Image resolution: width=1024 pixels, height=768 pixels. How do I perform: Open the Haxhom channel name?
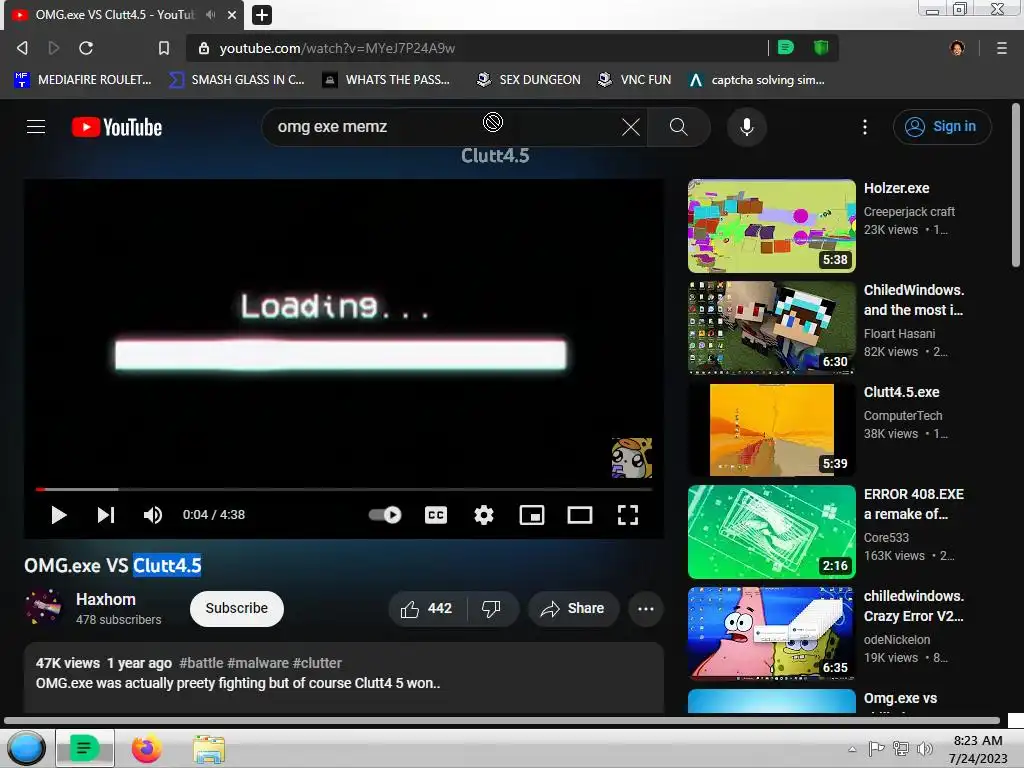tap(106, 599)
